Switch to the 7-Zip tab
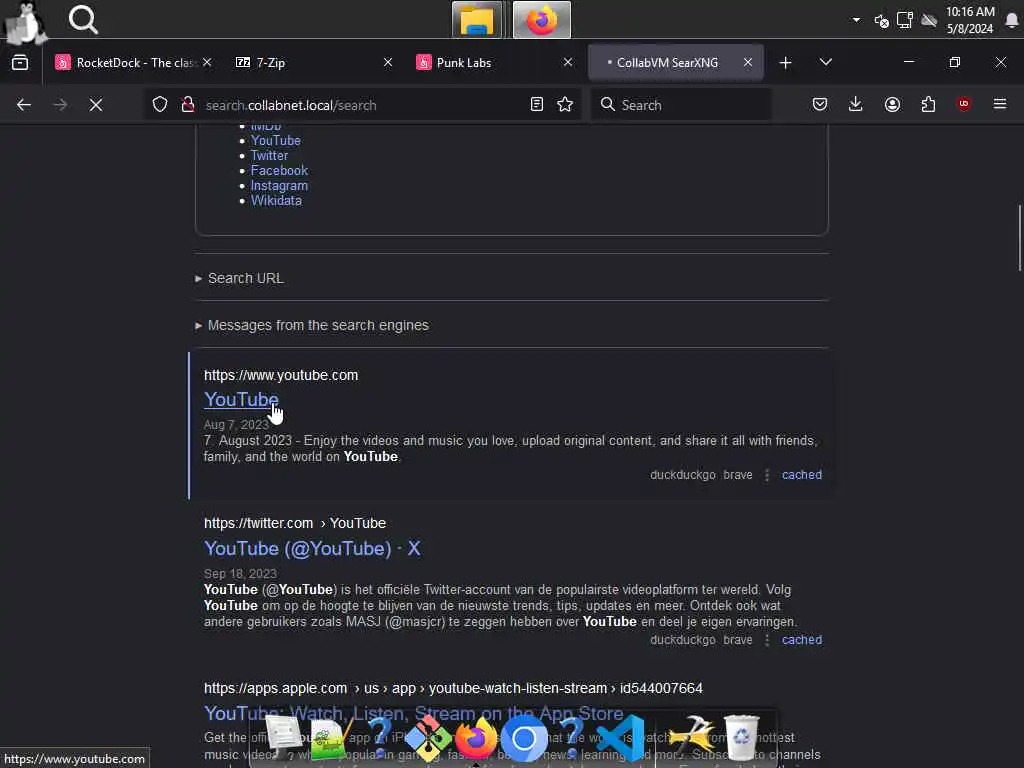Viewport: 1024px width, 768px height. [313, 62]
